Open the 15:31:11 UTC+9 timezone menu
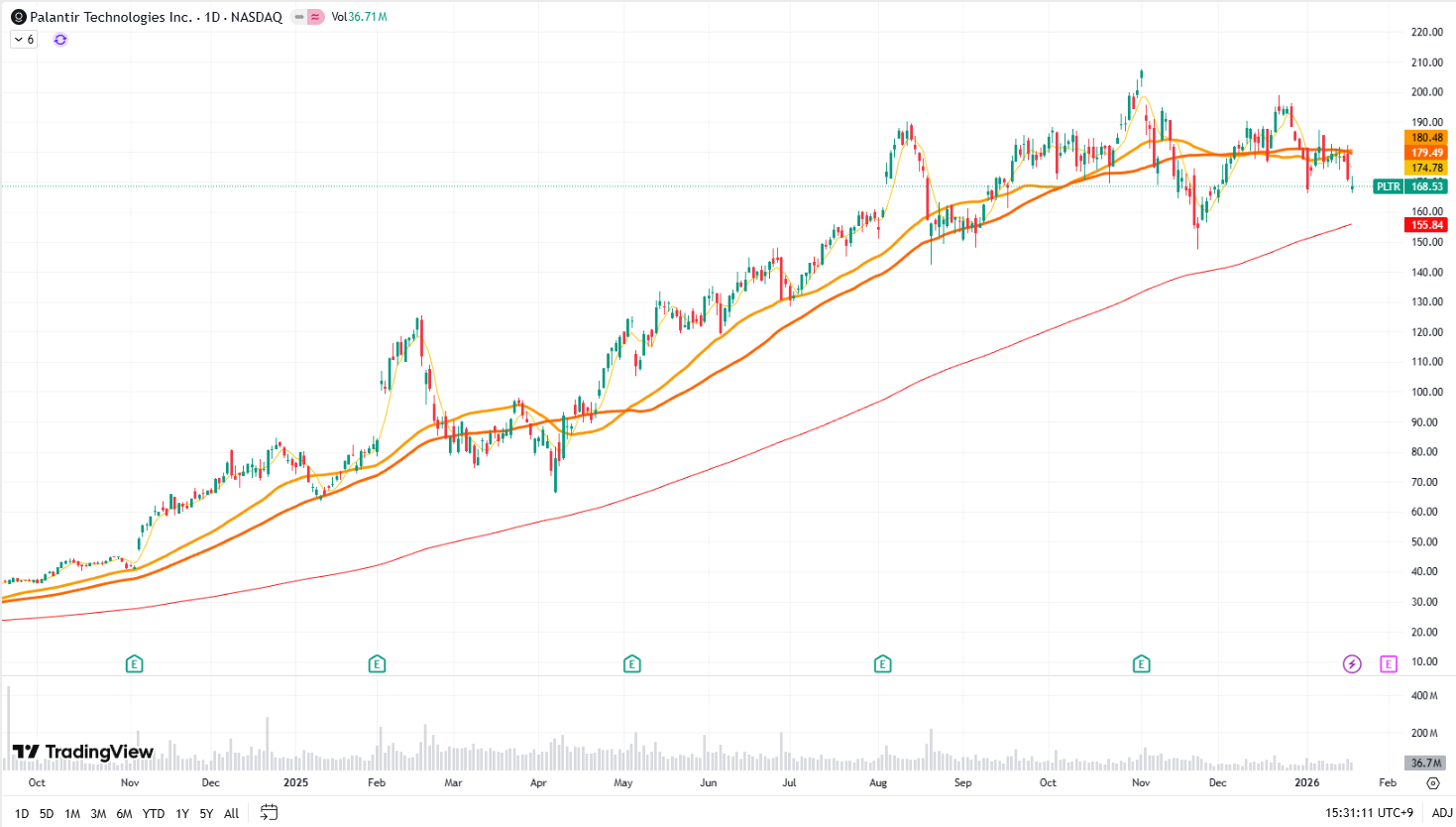 [x=1369, y=813]
